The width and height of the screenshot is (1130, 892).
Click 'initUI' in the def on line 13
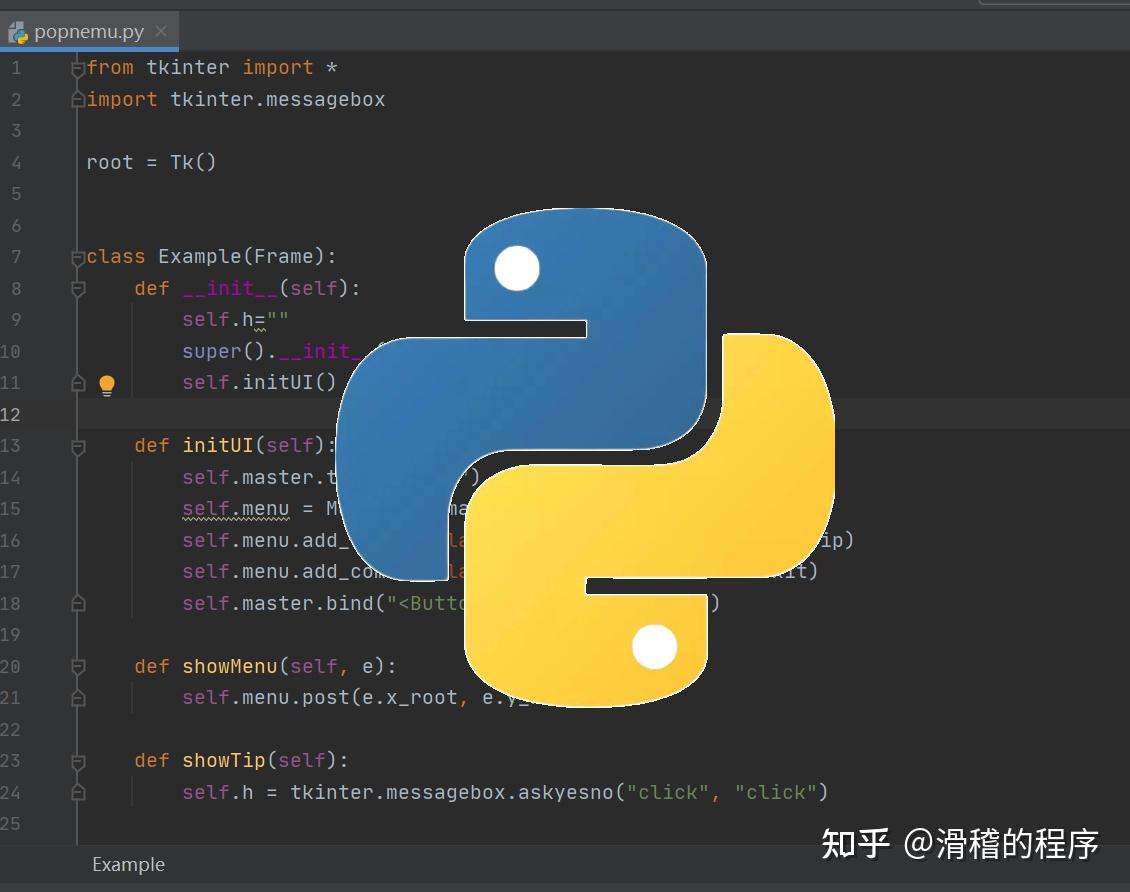[218, 445]
